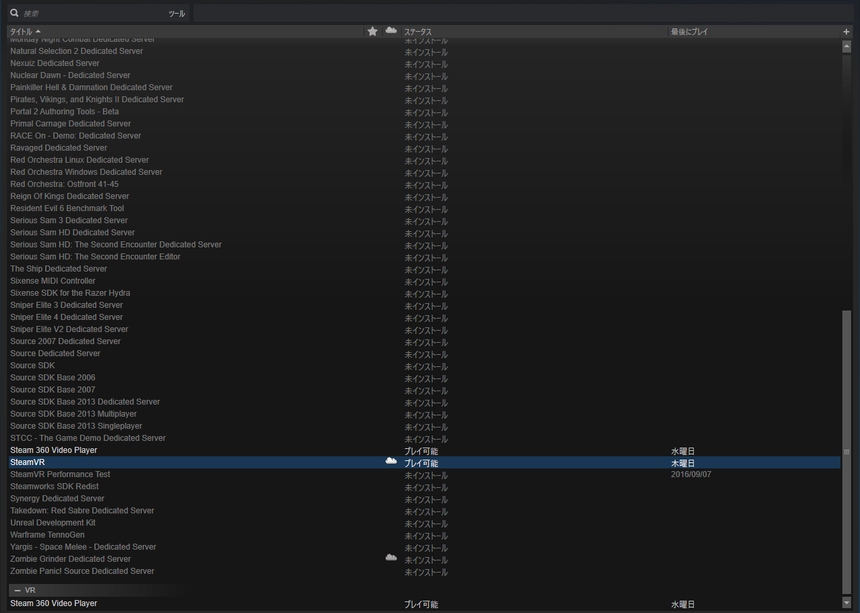
Task: Select Takedown: Red Sabre Dedicated Server
Action: coord(82,509)
